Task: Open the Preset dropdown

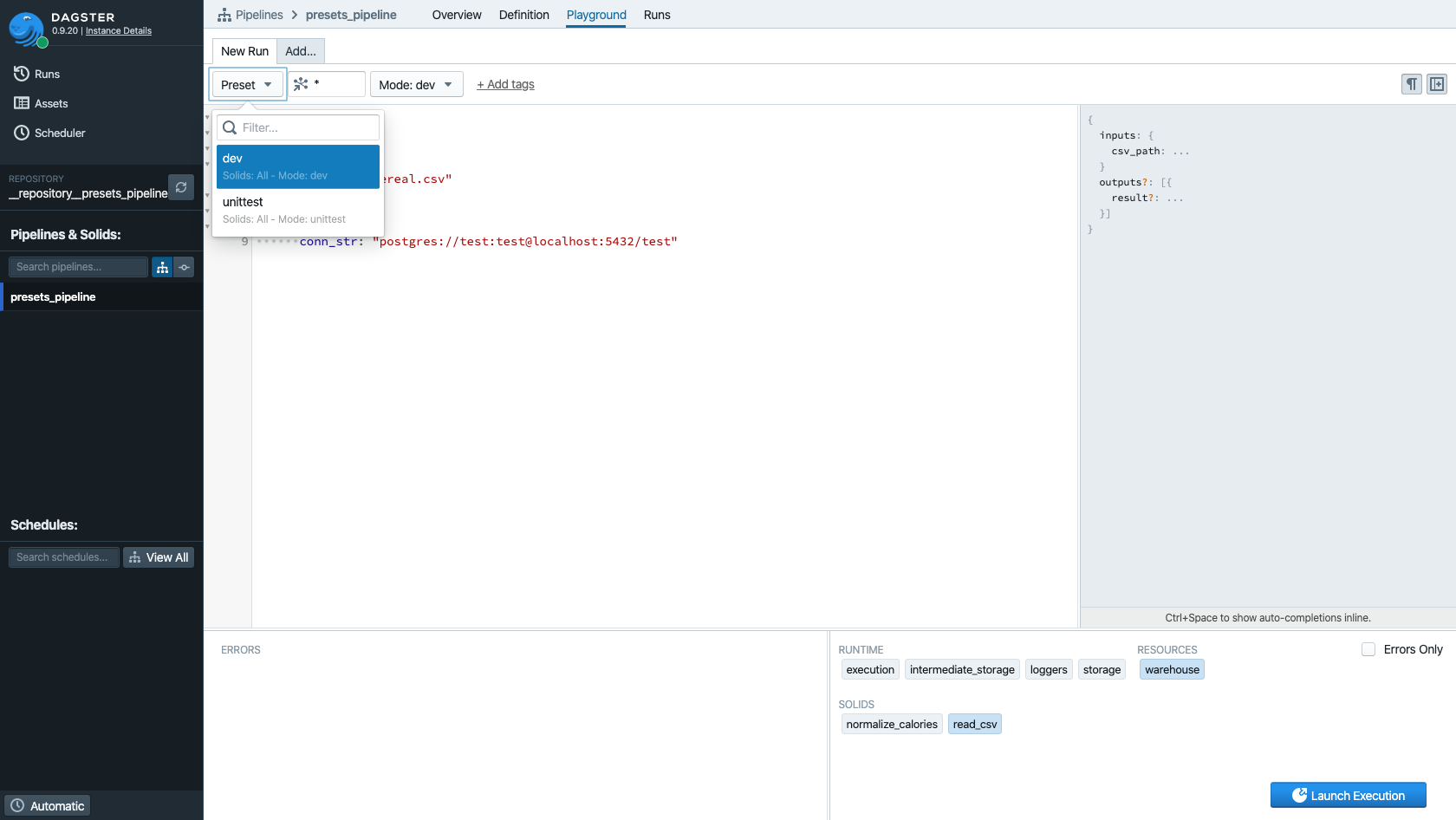Action: [247, 84]
